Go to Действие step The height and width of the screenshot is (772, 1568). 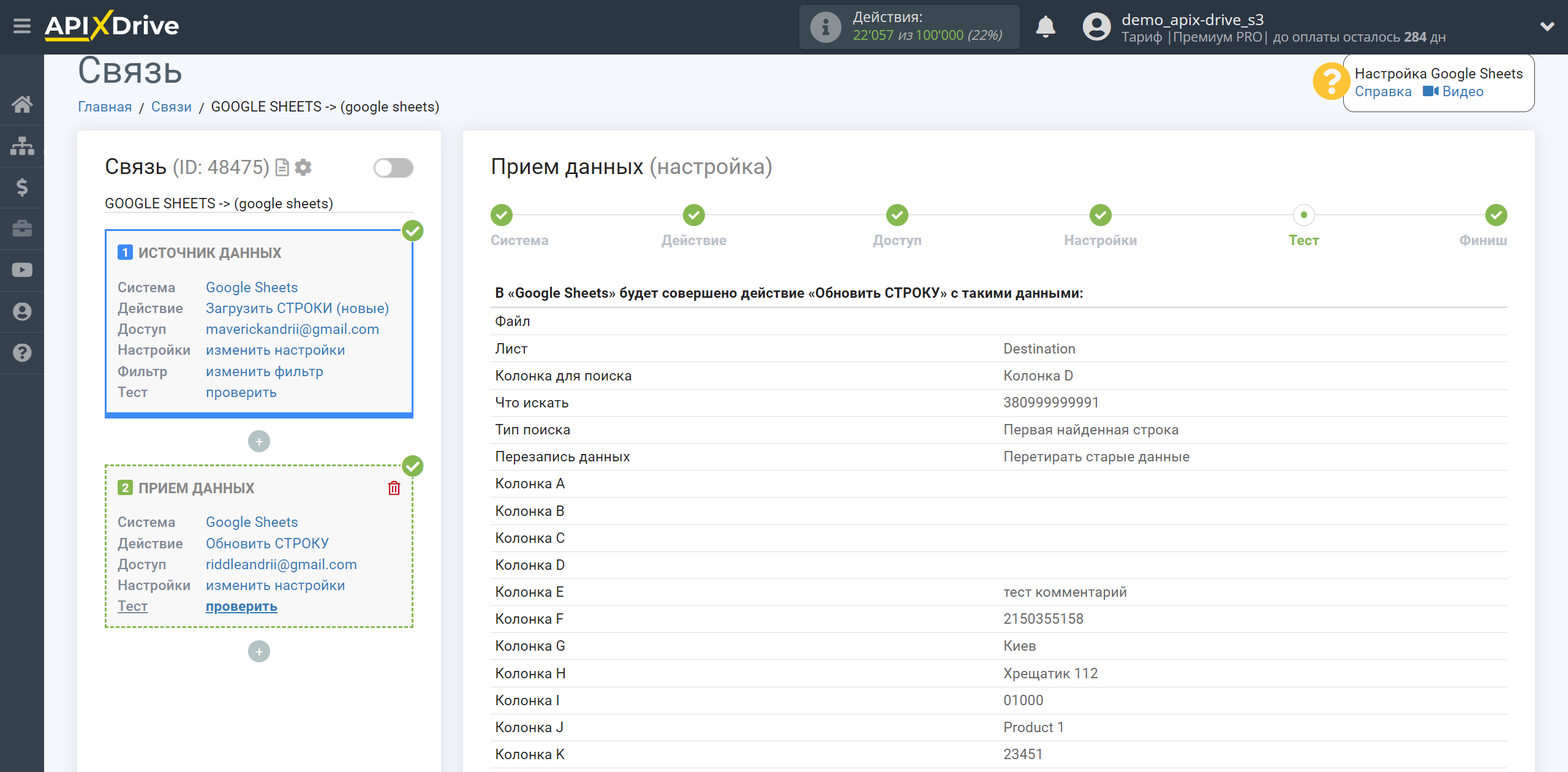pyautogui.click(x=694, y=215)
